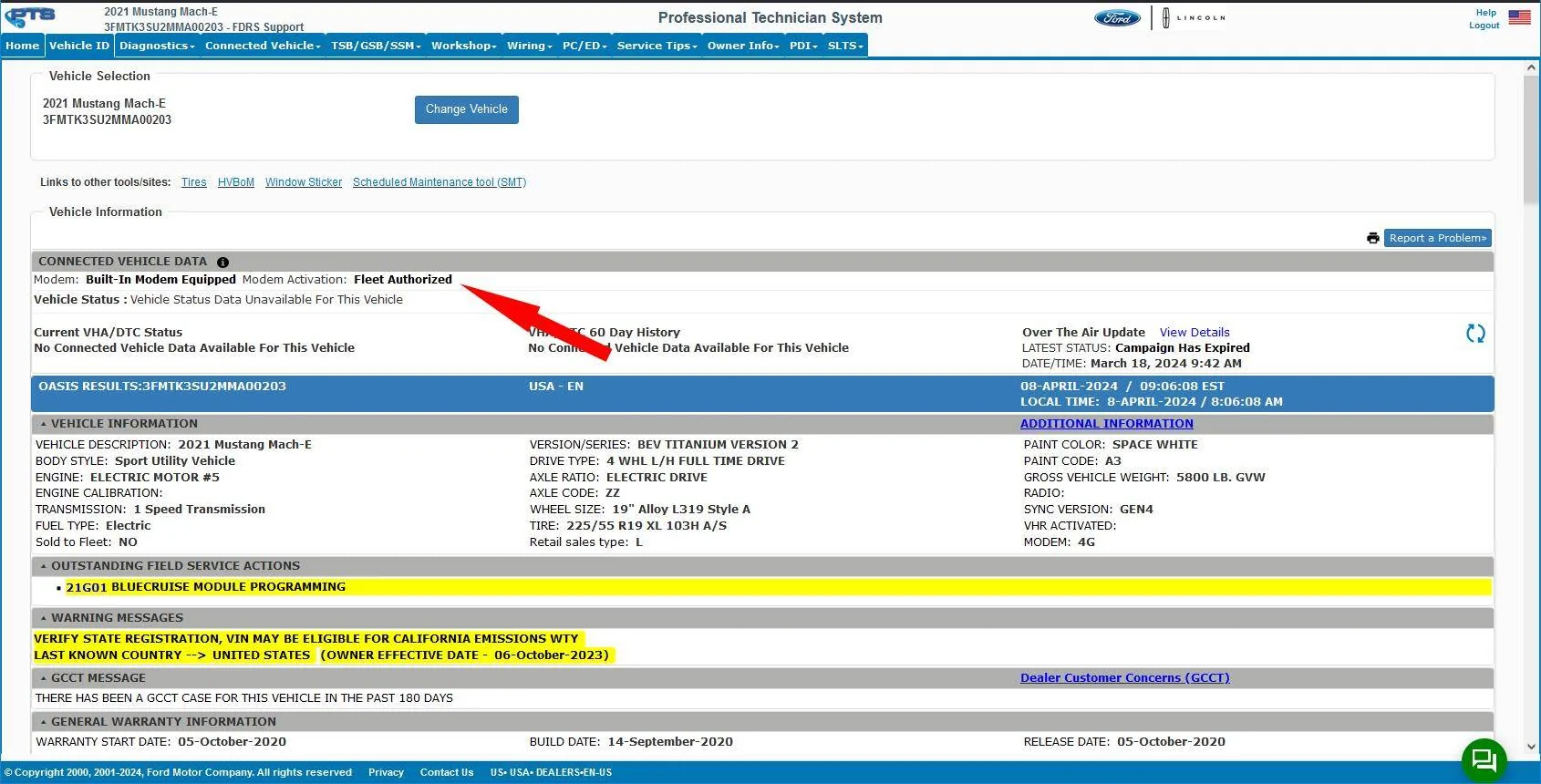Screen dimensions: 1541x784
Task: Open the Privacy footer link
Action: pos(386,772)
